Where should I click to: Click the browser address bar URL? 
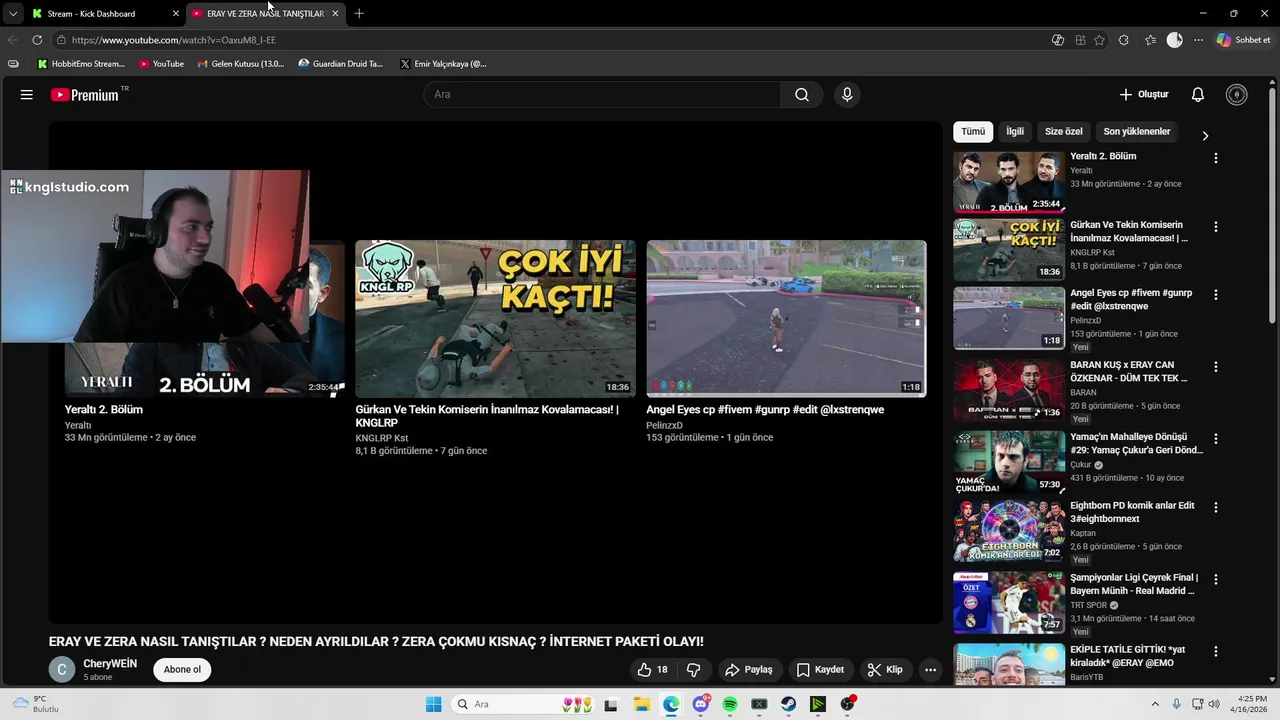click(173, 40)
